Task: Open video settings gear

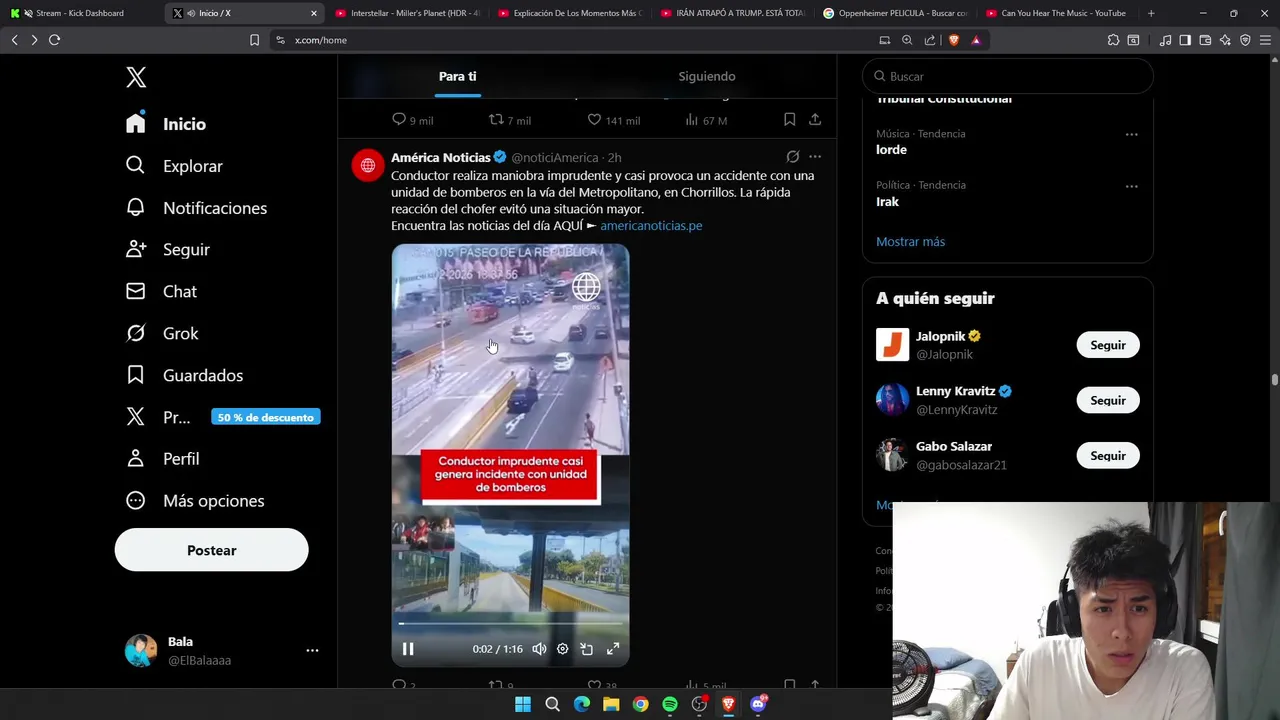Action: [x=563, y=649]
